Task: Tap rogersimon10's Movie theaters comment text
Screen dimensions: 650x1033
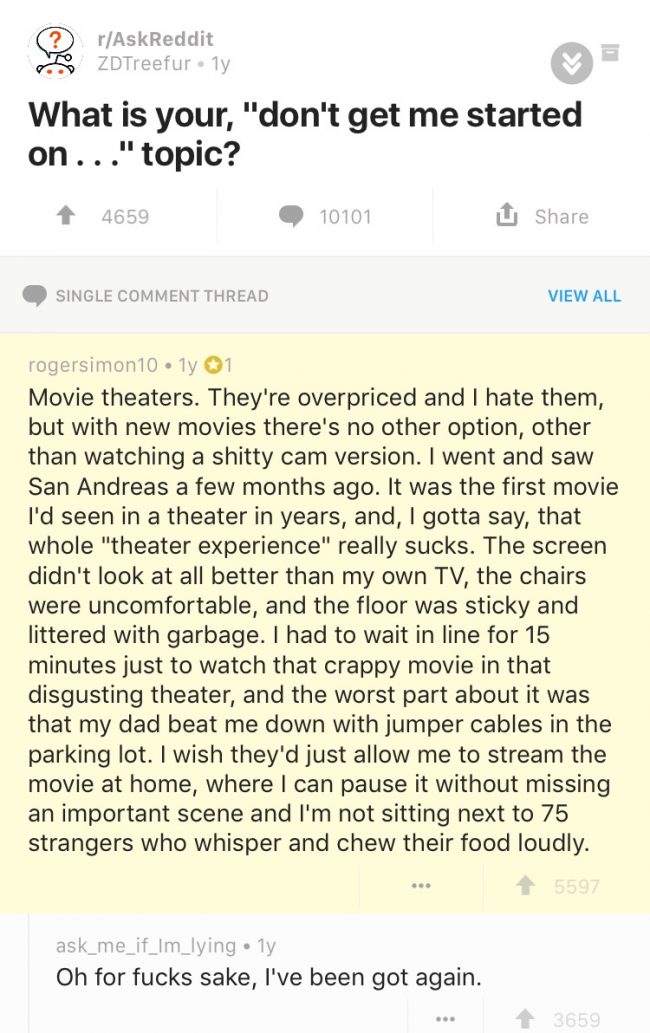Action: tap(323, 620)
